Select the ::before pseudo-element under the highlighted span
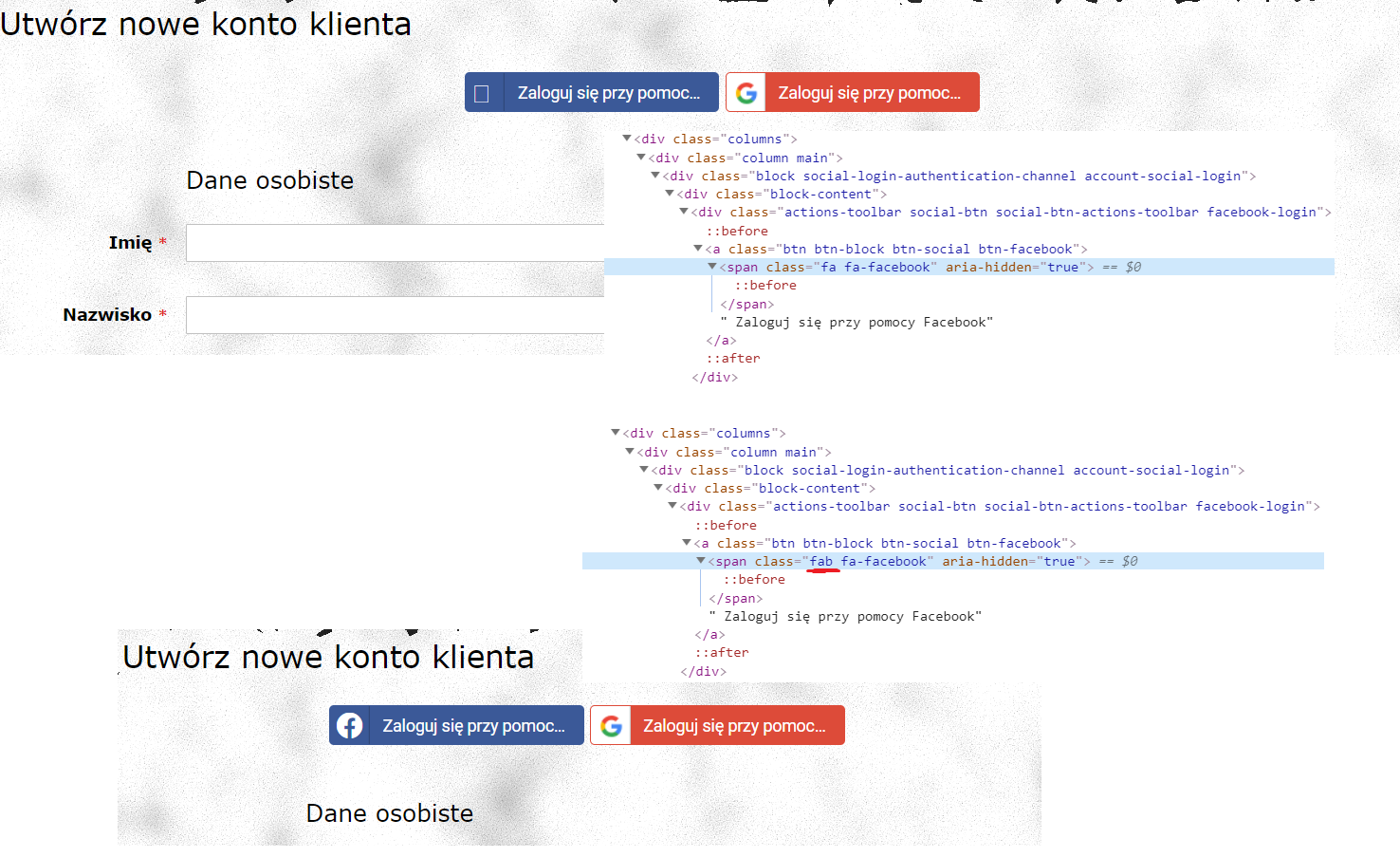 765,285
